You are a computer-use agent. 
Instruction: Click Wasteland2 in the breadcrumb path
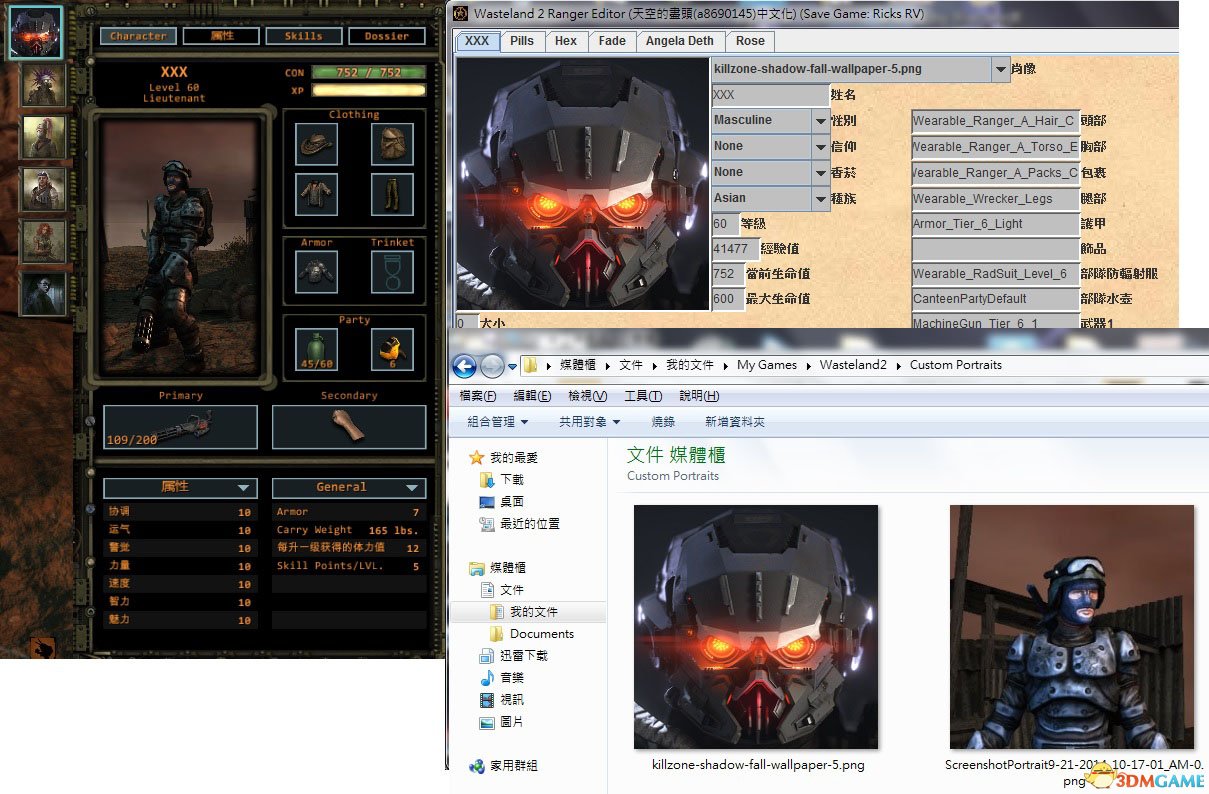click(853, 365)
